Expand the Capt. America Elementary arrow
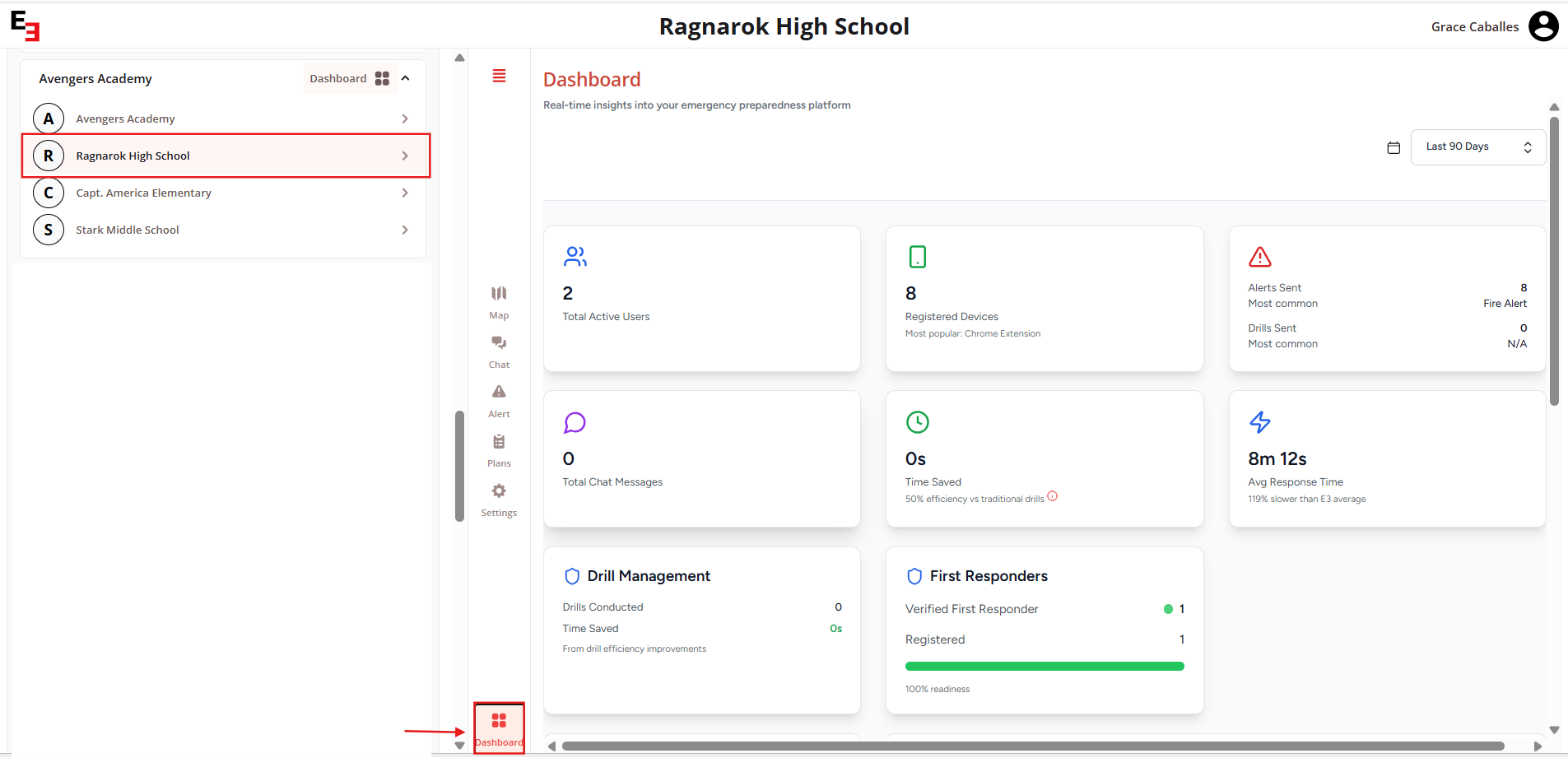Image resolution: width=1568 pixels, height=758 pixels. tap(405, 193)
